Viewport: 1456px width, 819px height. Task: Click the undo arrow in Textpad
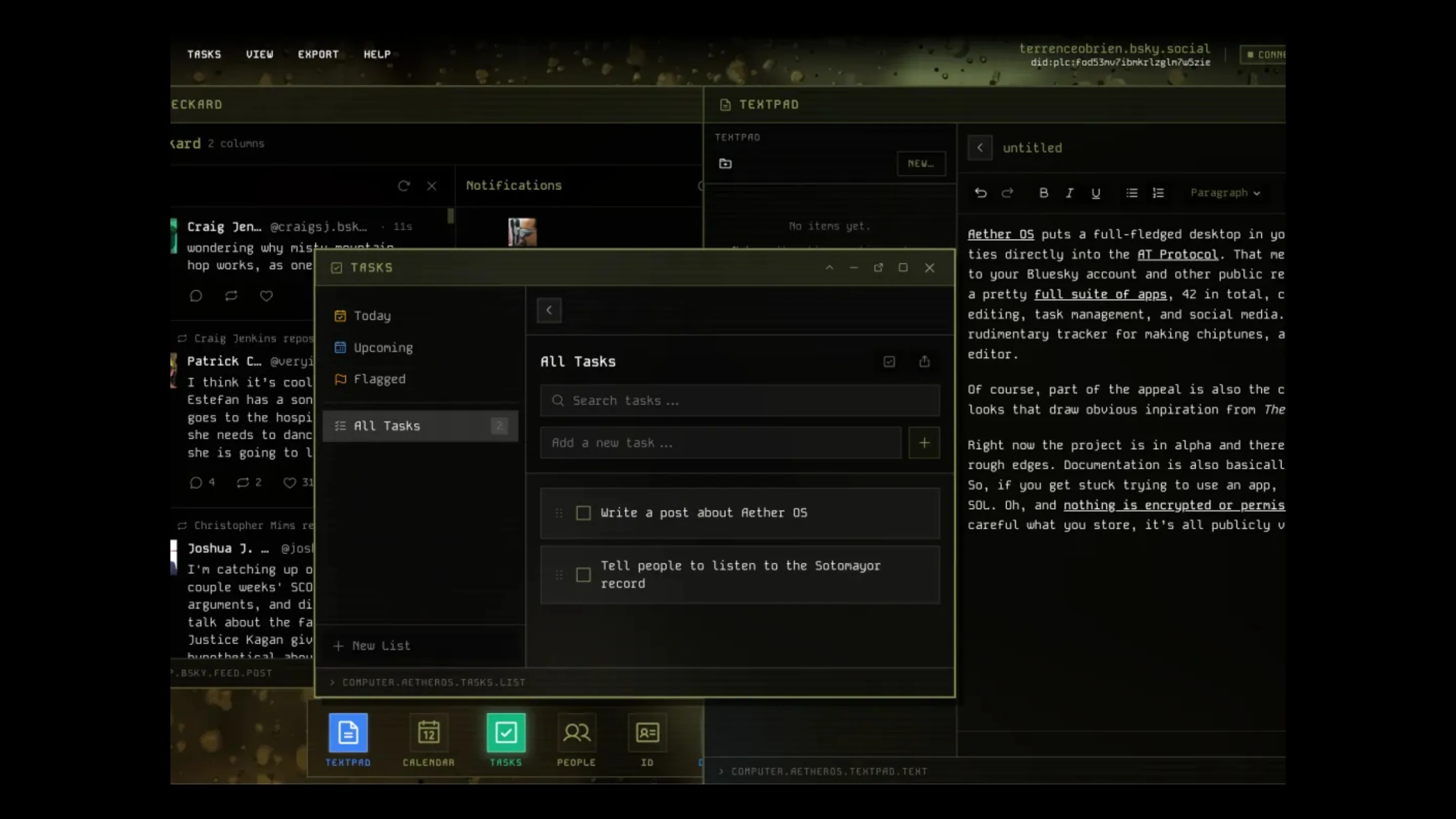981,193
